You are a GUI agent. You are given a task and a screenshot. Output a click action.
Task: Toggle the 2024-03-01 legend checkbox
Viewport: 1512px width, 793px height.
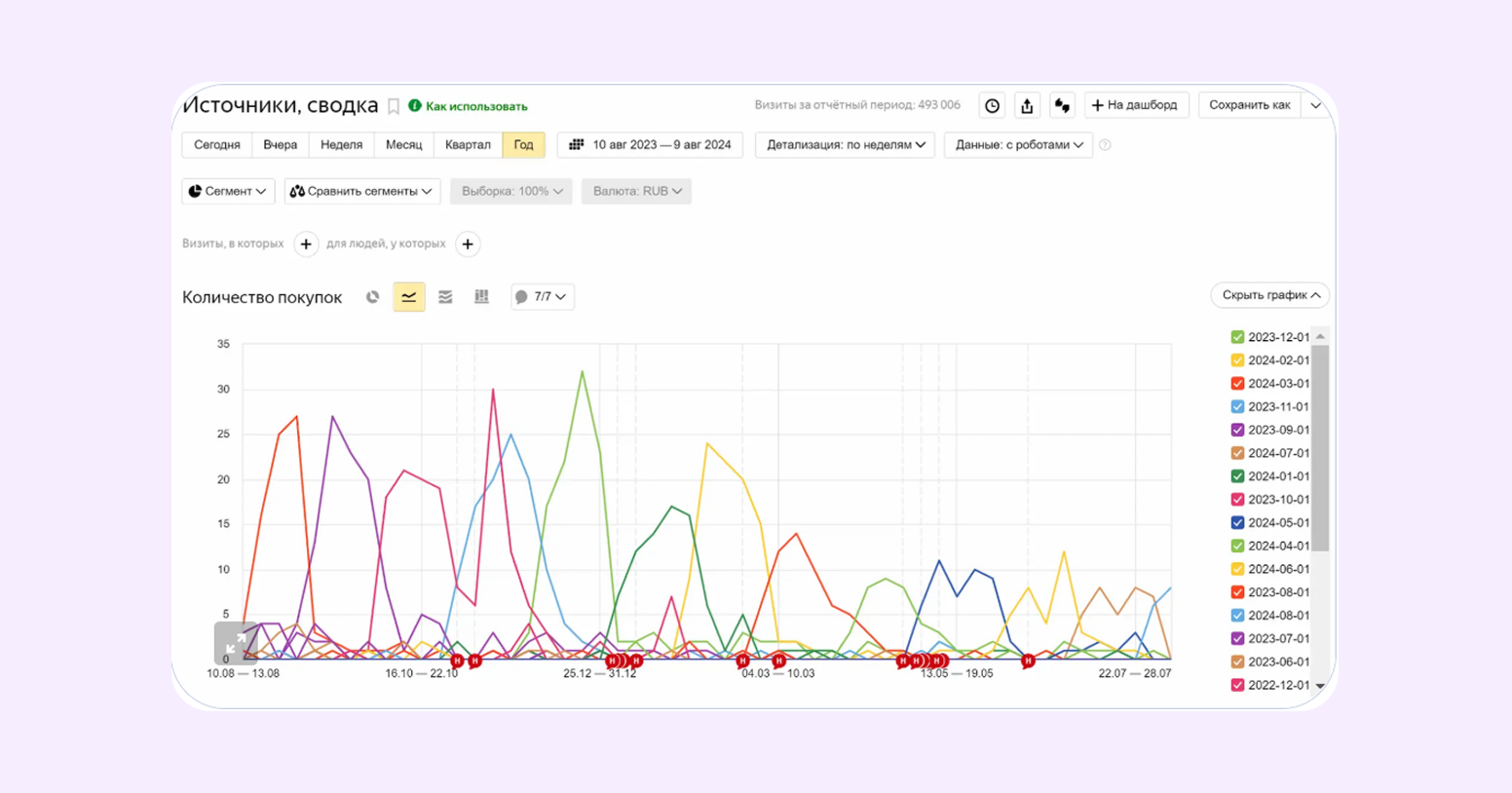coord(1237,384)
